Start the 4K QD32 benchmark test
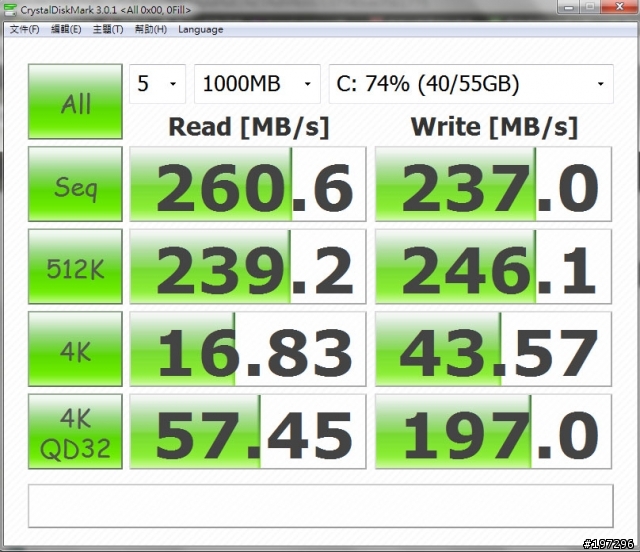This screenshot has height=552, width=640. tap(75, 432)
